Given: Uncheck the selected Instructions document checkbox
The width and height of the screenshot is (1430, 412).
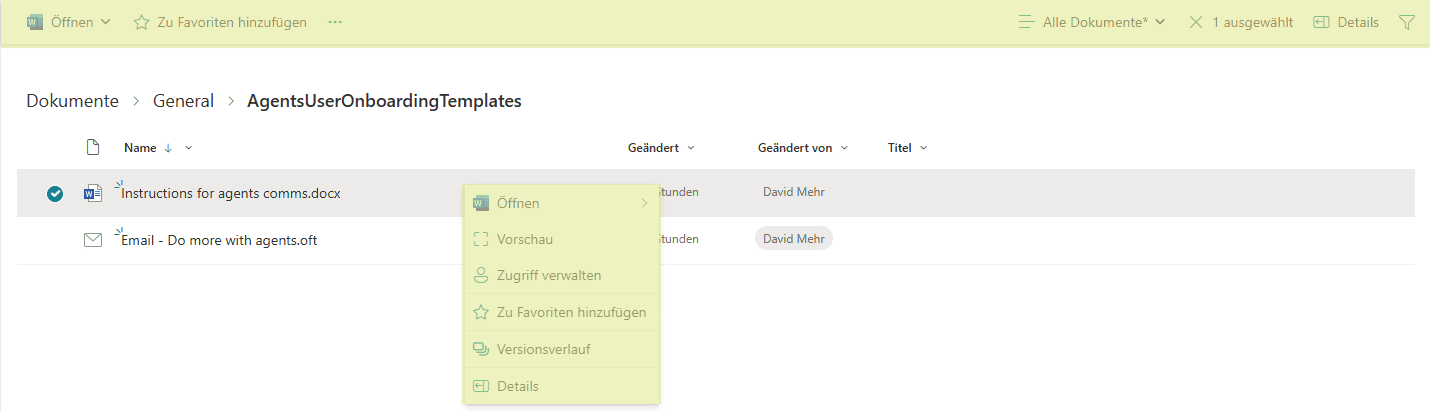Looking at the screenshot, I should click(55, 194).
